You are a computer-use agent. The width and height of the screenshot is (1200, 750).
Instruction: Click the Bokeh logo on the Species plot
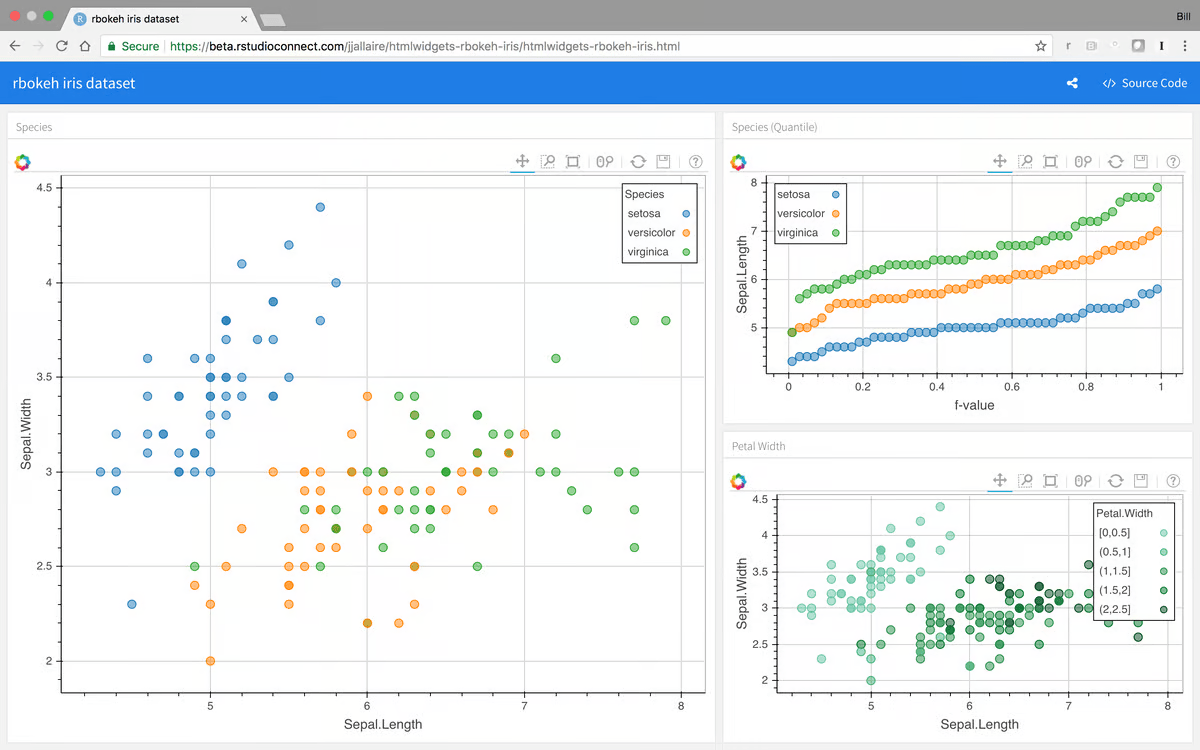pyautogui.click(x=22, y=162)
